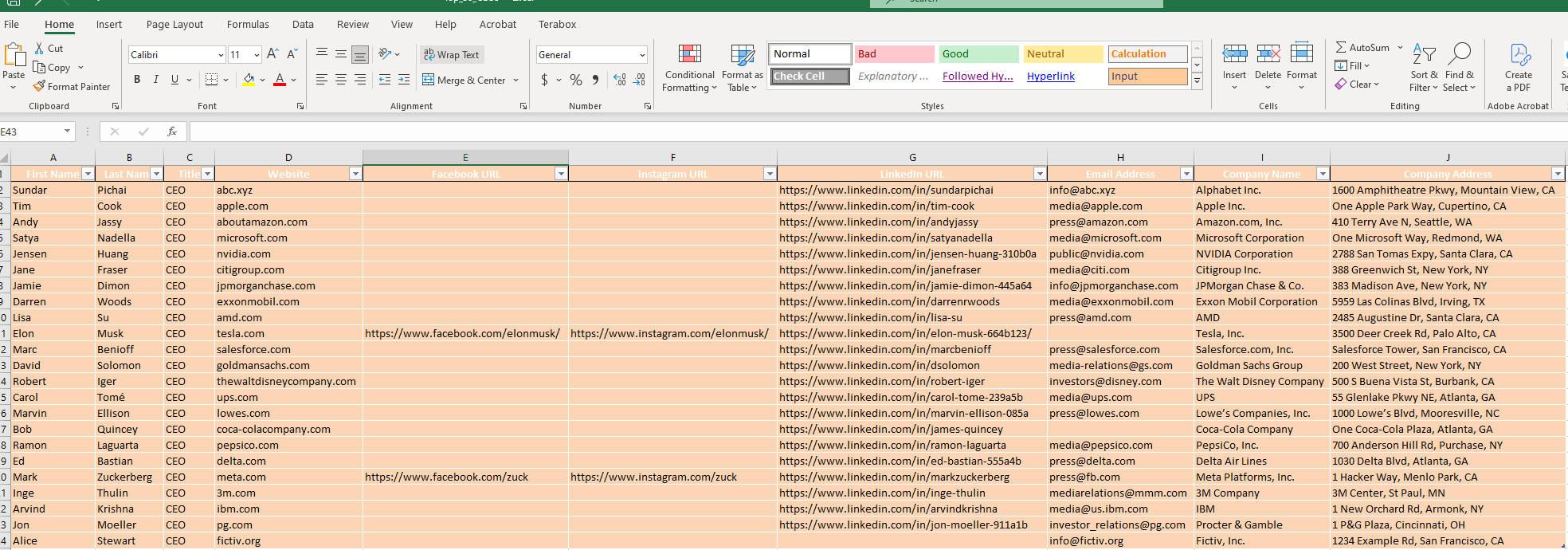The height and width of the screenshot is (550, 1568).
Task: Apply the Good cell style
Action: [978, 54]
